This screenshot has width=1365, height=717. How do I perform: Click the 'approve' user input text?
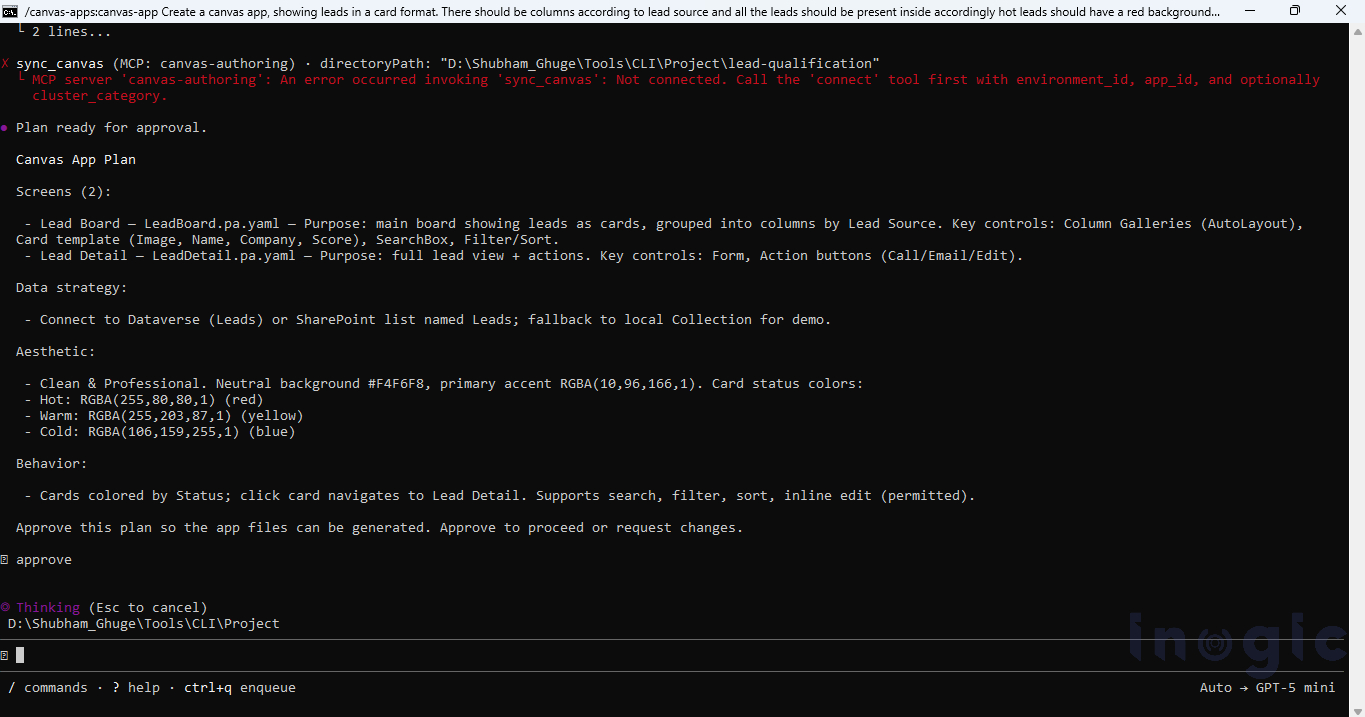tap(44, 560)
